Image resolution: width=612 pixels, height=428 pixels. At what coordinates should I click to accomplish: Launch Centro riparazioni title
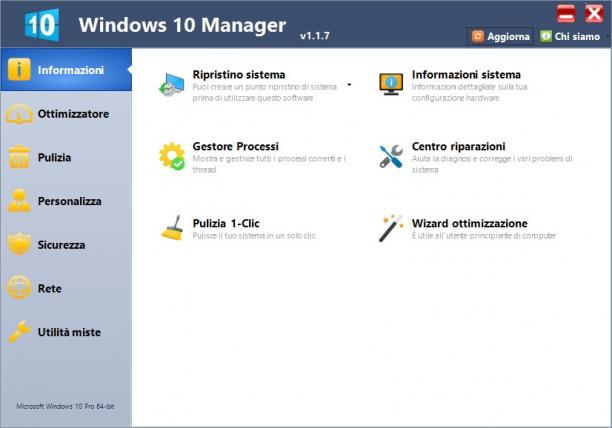(x=458, y=146)
